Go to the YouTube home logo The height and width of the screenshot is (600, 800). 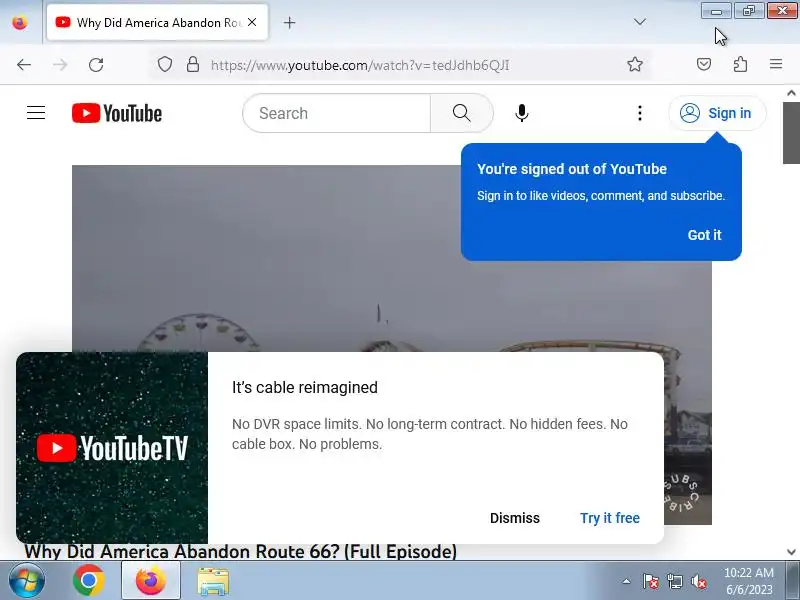pyautogui.click(x=117, y=113)
